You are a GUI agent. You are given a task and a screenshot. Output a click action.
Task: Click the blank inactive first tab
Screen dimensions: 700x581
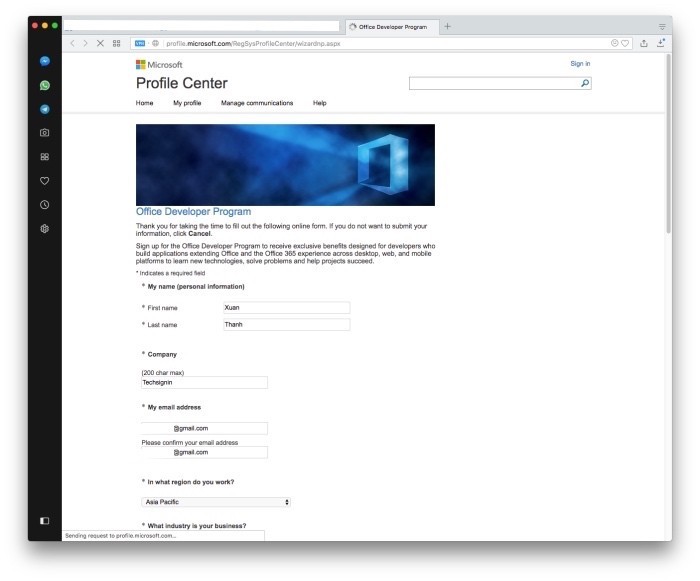tap(202, 26)
